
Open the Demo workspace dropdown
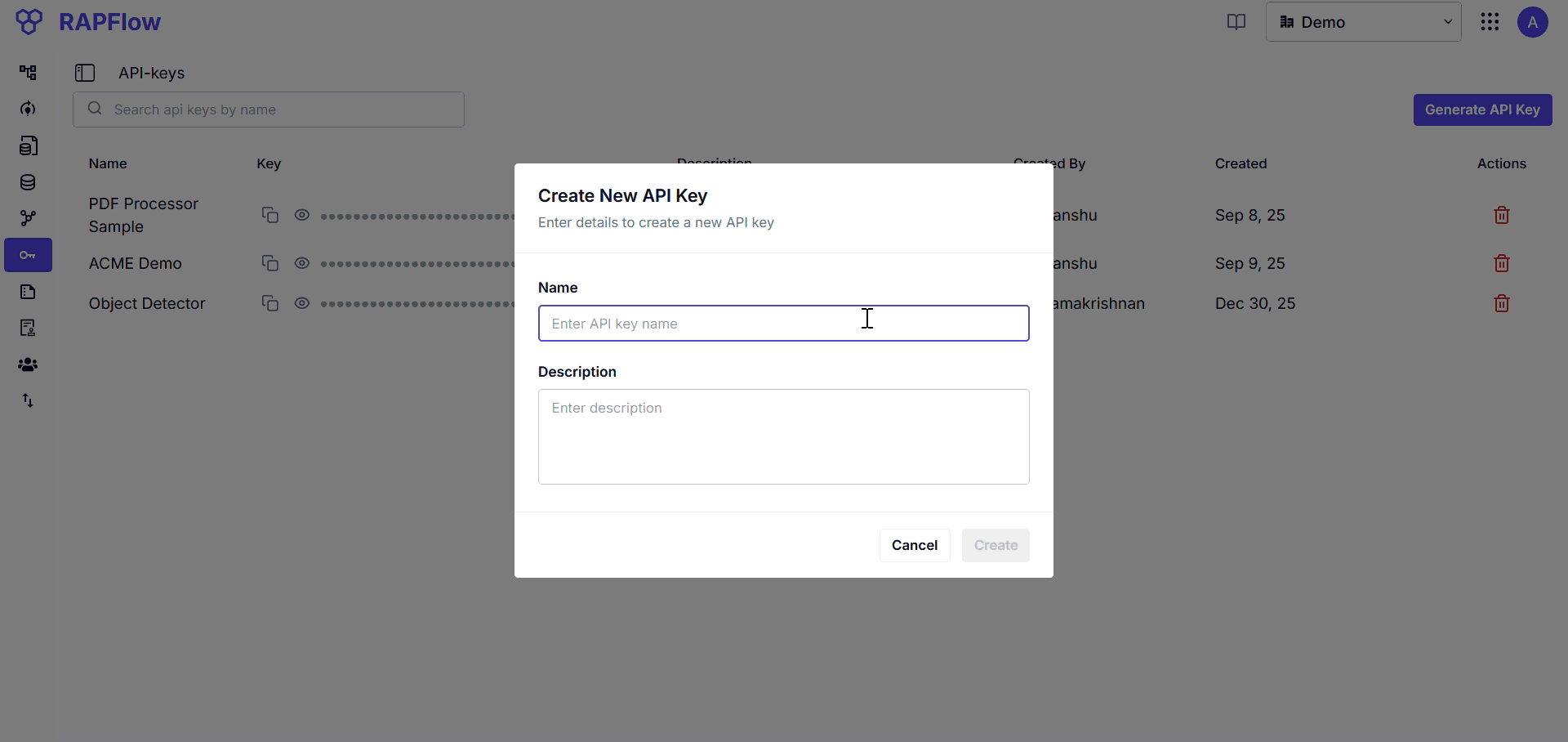(1364, 22)
